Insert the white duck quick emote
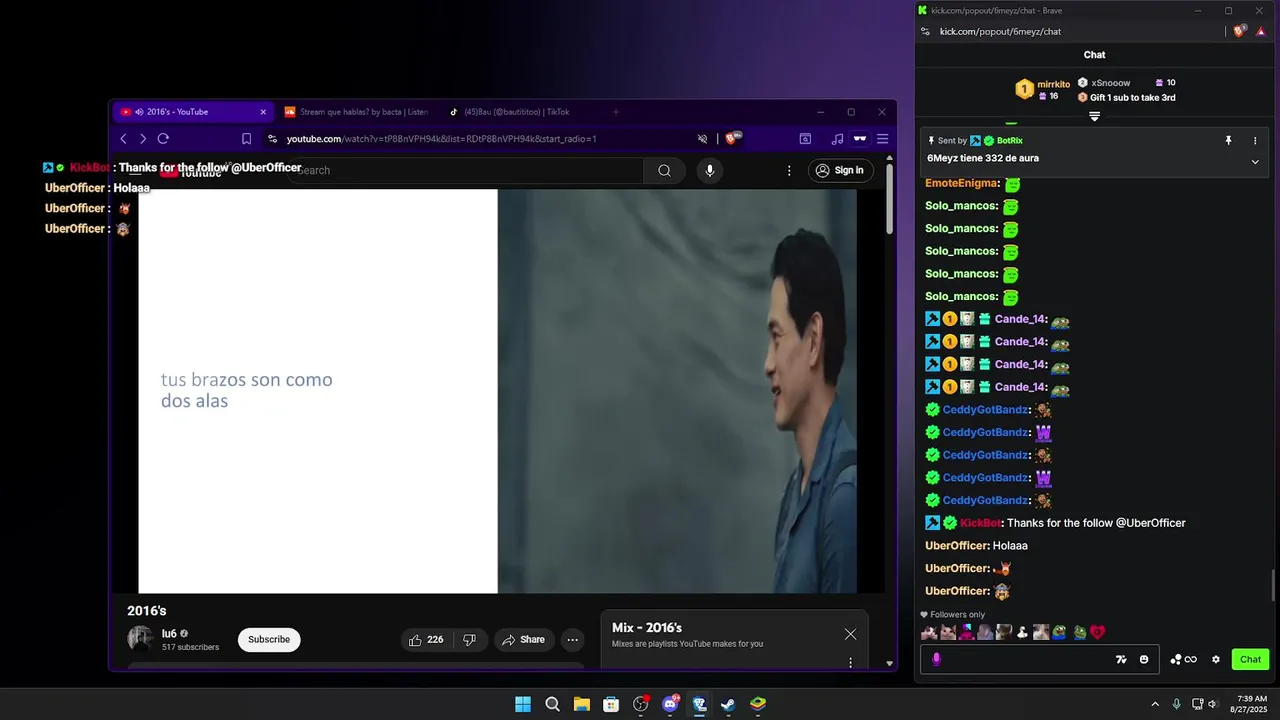Screen dimensions: 1280x720 click(1022, 632)
